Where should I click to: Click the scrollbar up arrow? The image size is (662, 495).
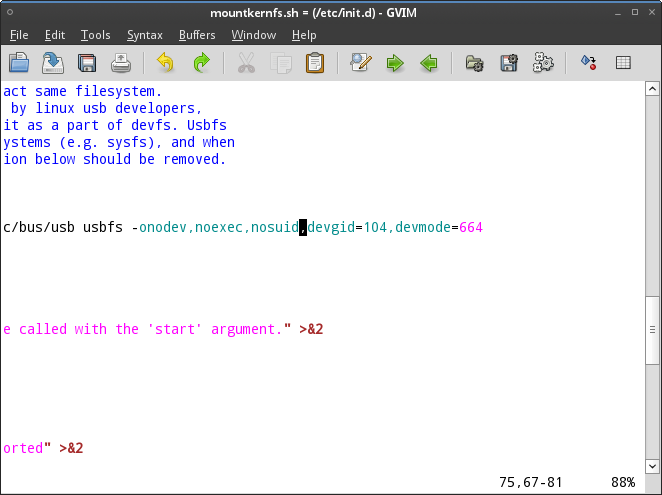pyautogui.click(x=652, y=89)
